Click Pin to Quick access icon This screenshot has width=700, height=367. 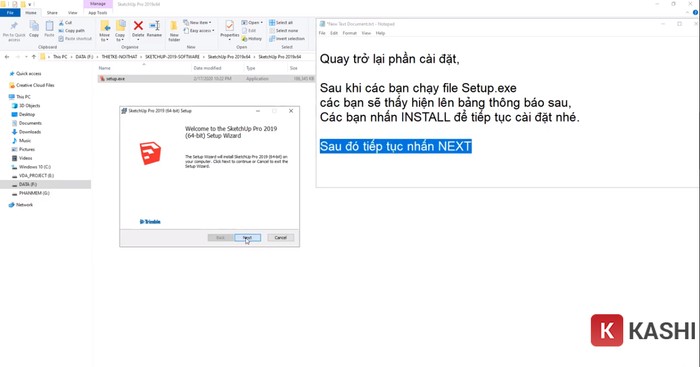click(14, 26)
